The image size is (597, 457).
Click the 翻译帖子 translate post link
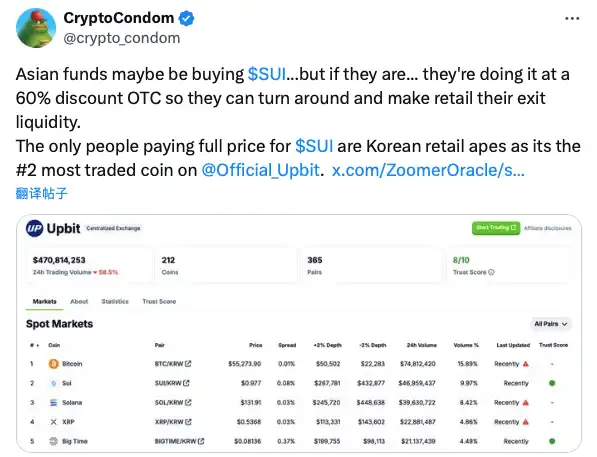42,193
